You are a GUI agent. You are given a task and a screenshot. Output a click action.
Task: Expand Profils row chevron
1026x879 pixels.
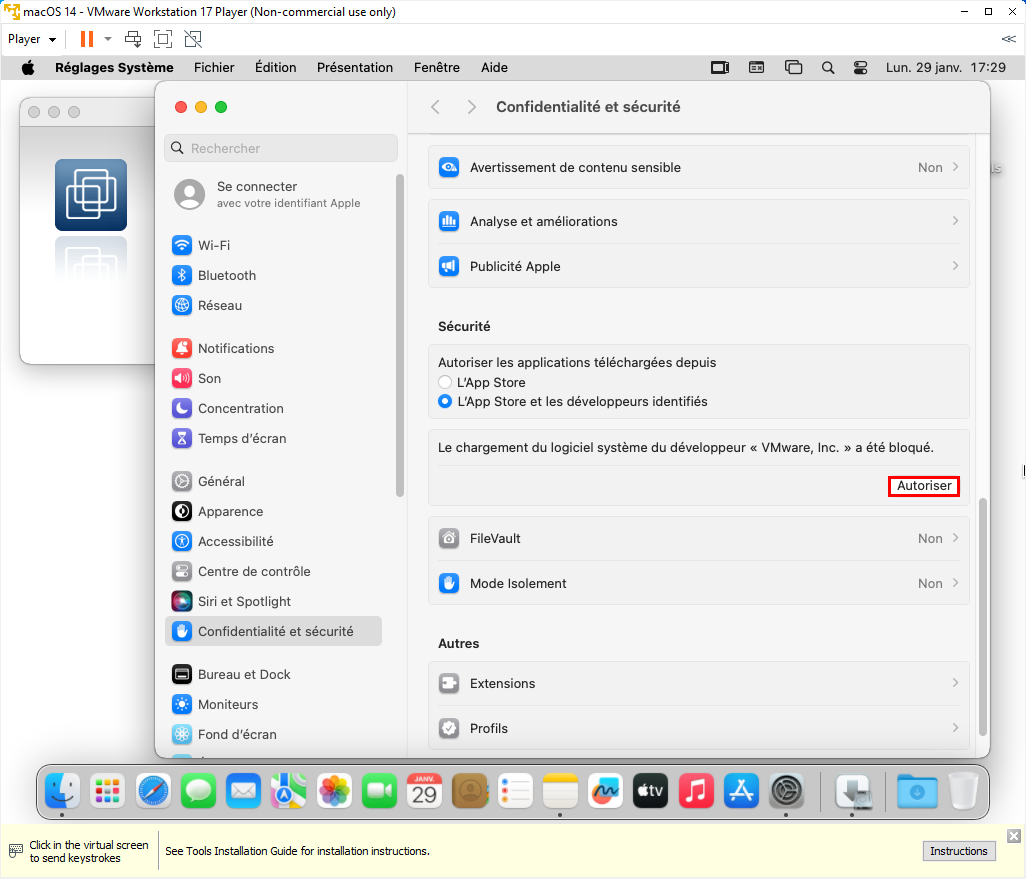955,728
